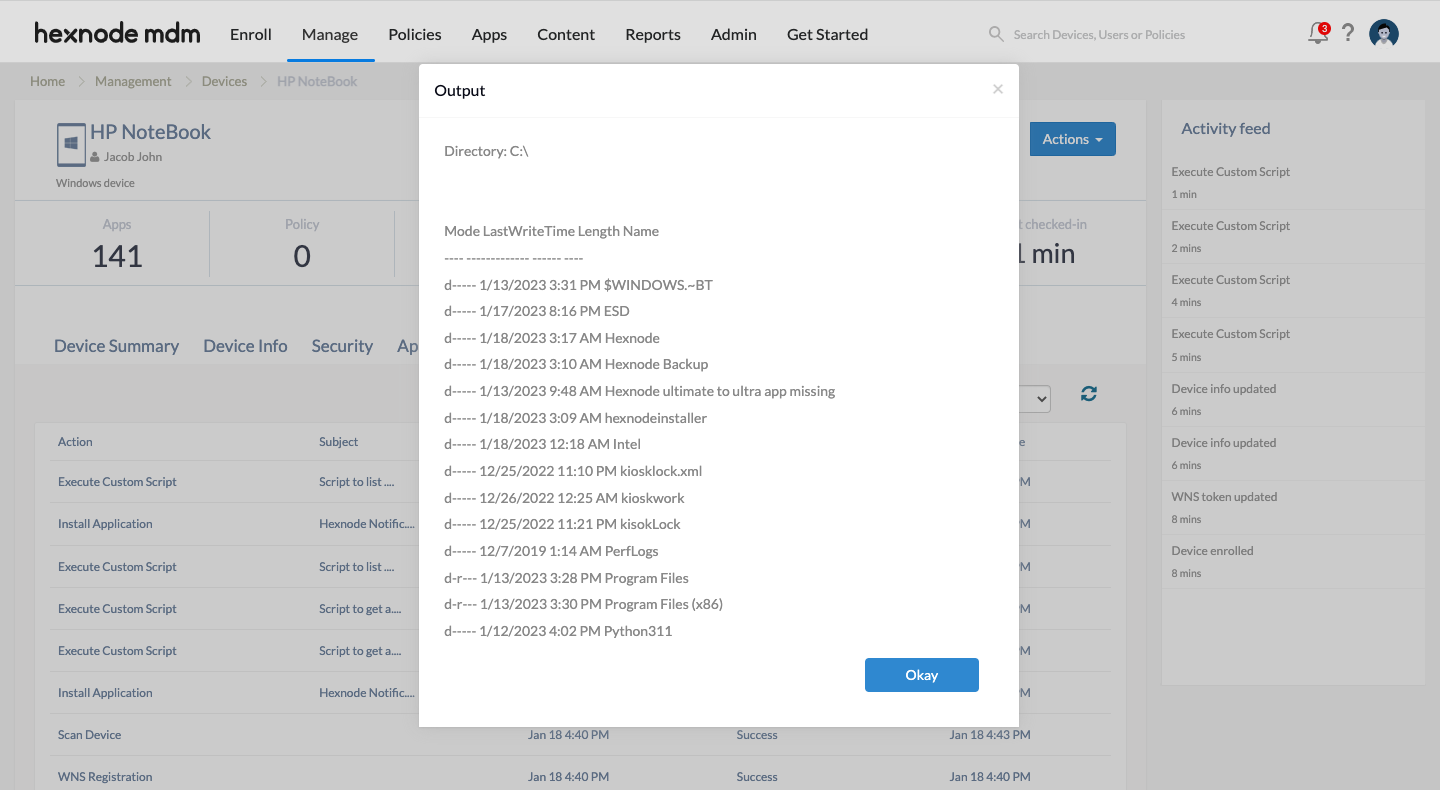The image size is (1440, 790).
Task: Click the Output dialog title
Action: pyautogui.click(x=459, y=90)
